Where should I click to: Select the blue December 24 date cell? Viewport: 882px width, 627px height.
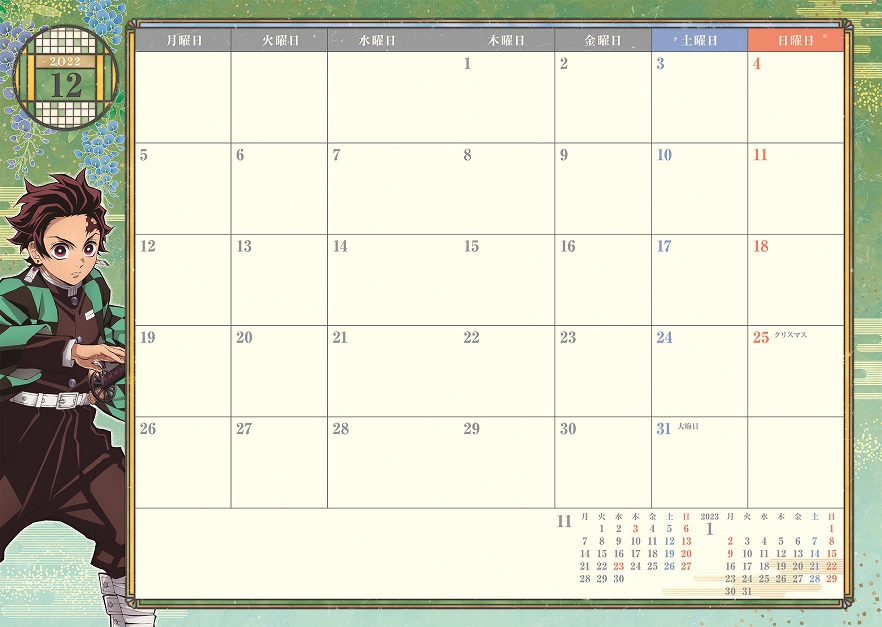click(x=700, y=371)
